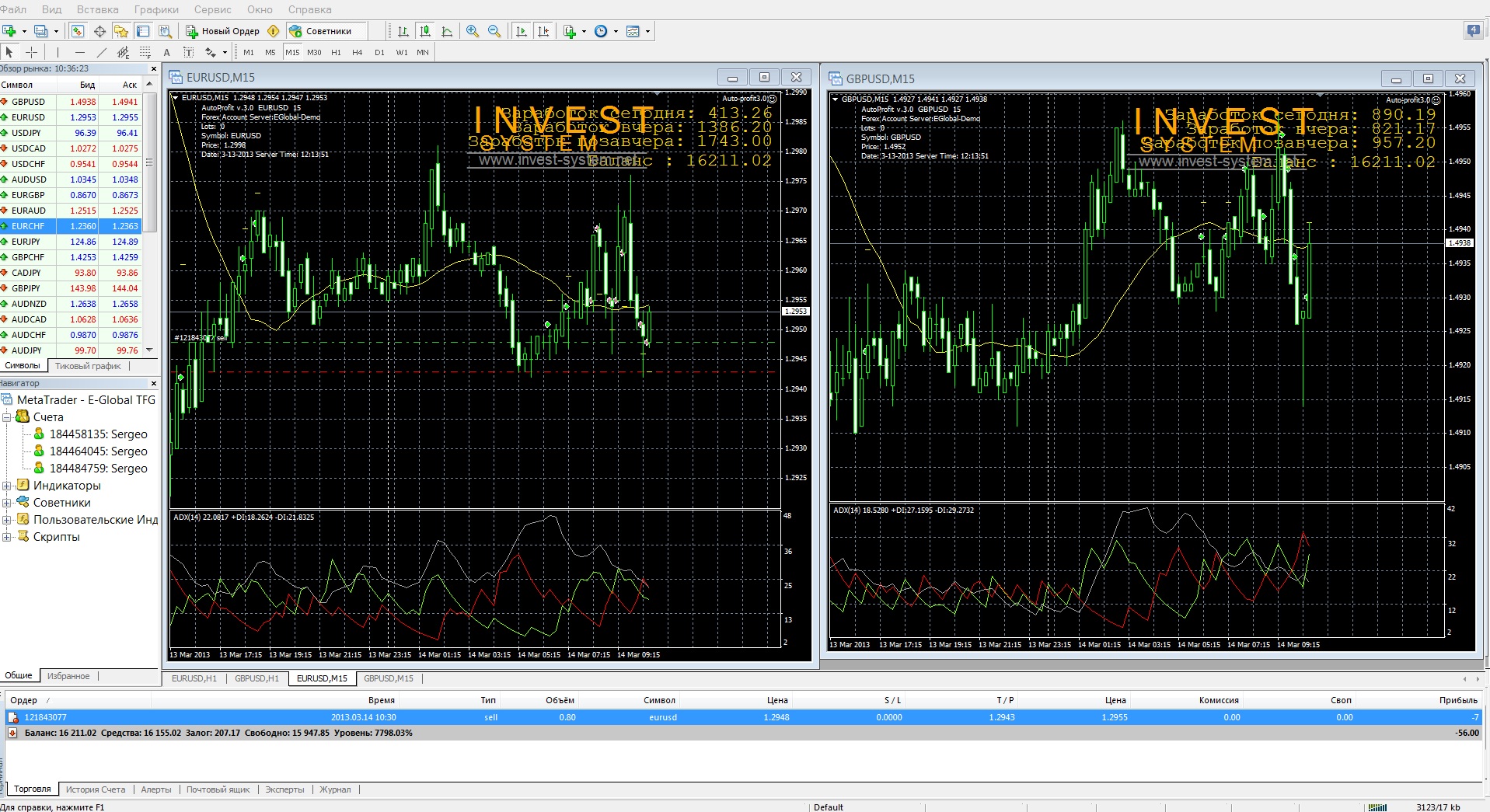Toggle the chart shift button
Image resolution: width=1490 pixels, height=812 pixels.
pyautogui.click(x=543, y=31)
